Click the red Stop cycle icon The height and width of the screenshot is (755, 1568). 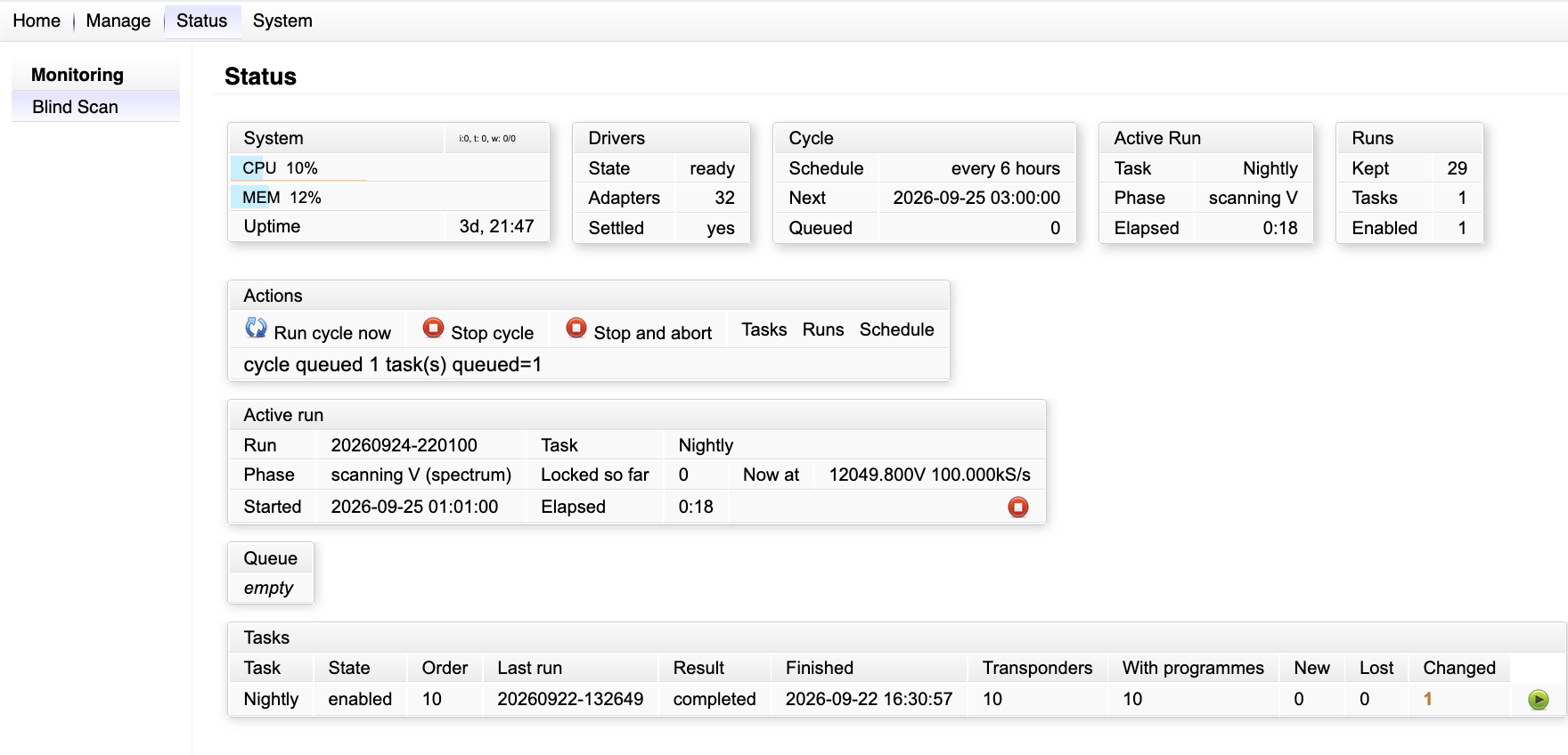click(x=433, y=328)
